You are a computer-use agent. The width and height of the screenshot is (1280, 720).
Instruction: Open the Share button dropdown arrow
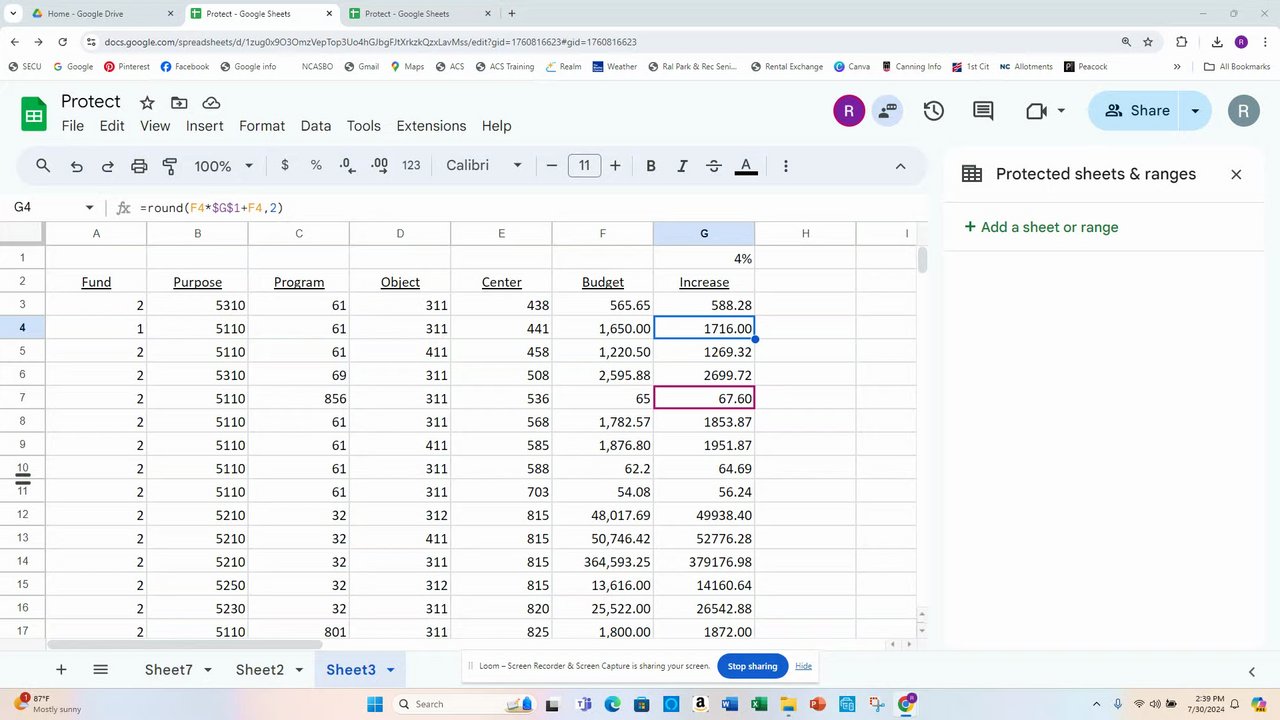(1195, 111)
